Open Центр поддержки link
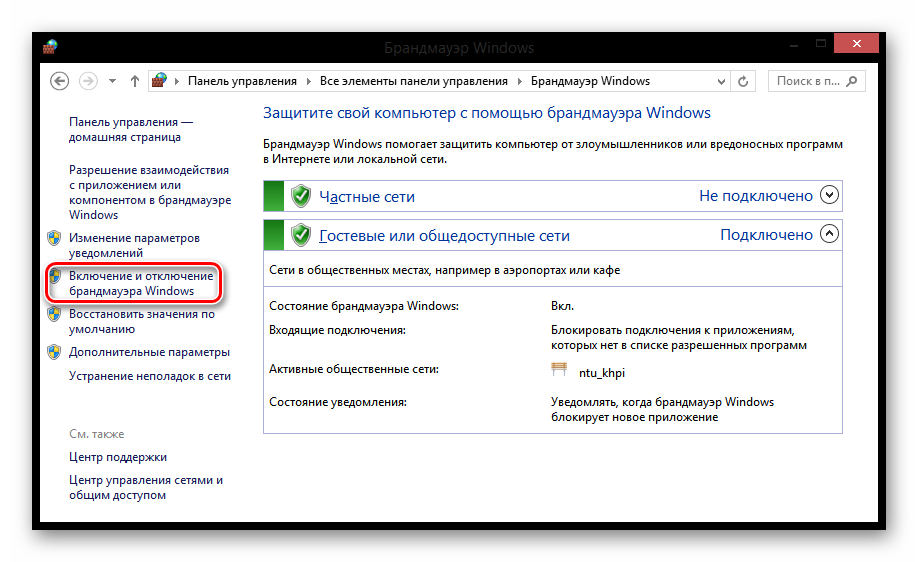The image size is (918, 562). pyautogui.click(x=118, y=457)
